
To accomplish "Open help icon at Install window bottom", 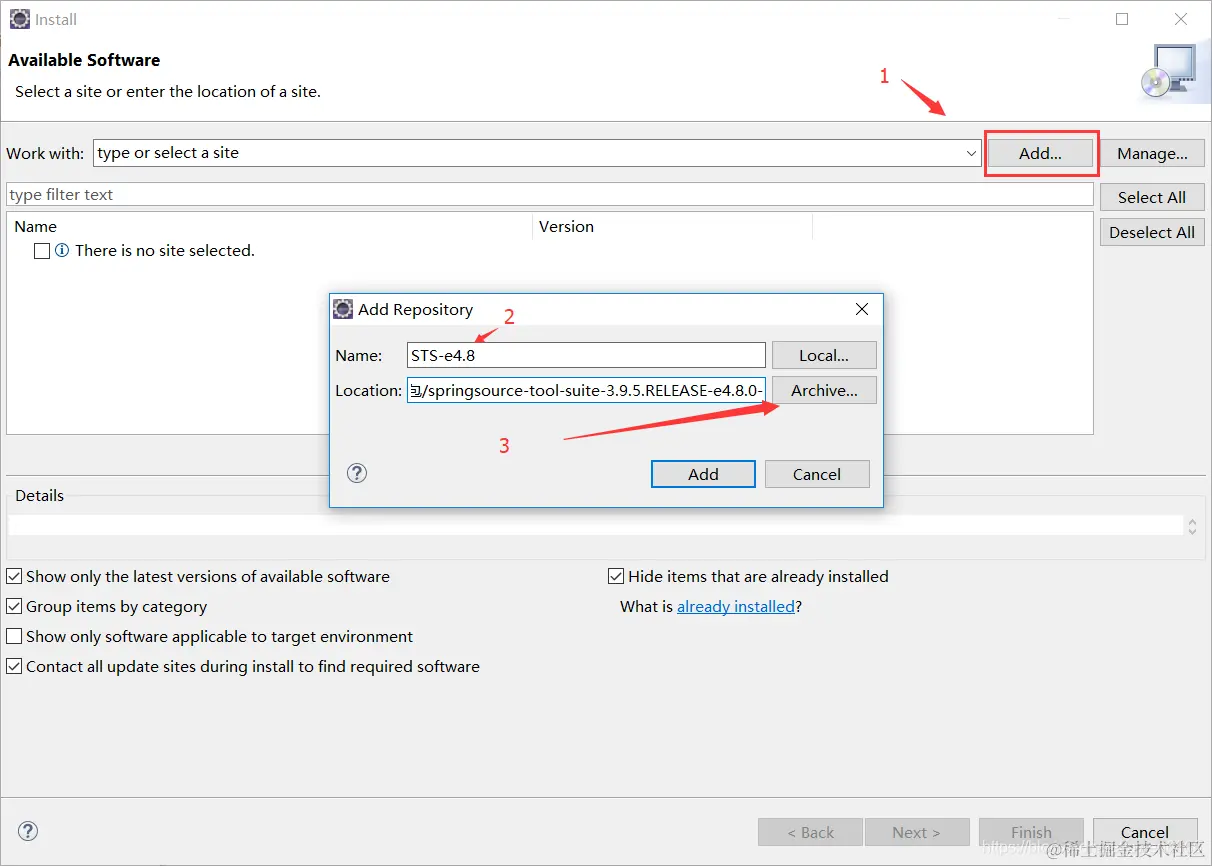I will pos(29,831).
